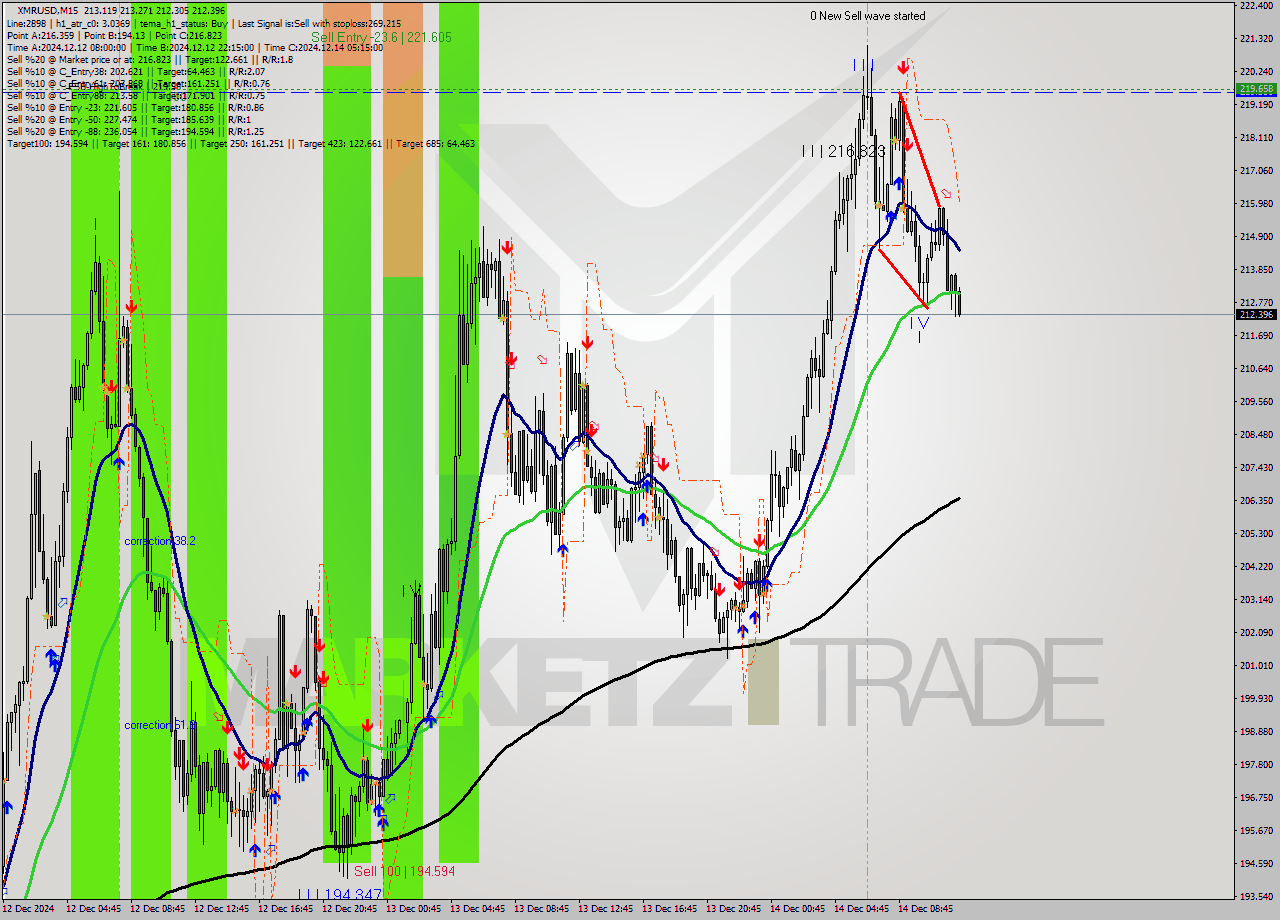The width and height of the screenshot is (1280, 920).
Task: Click the 206.350 price axis label
Action: coord(1256,500)
